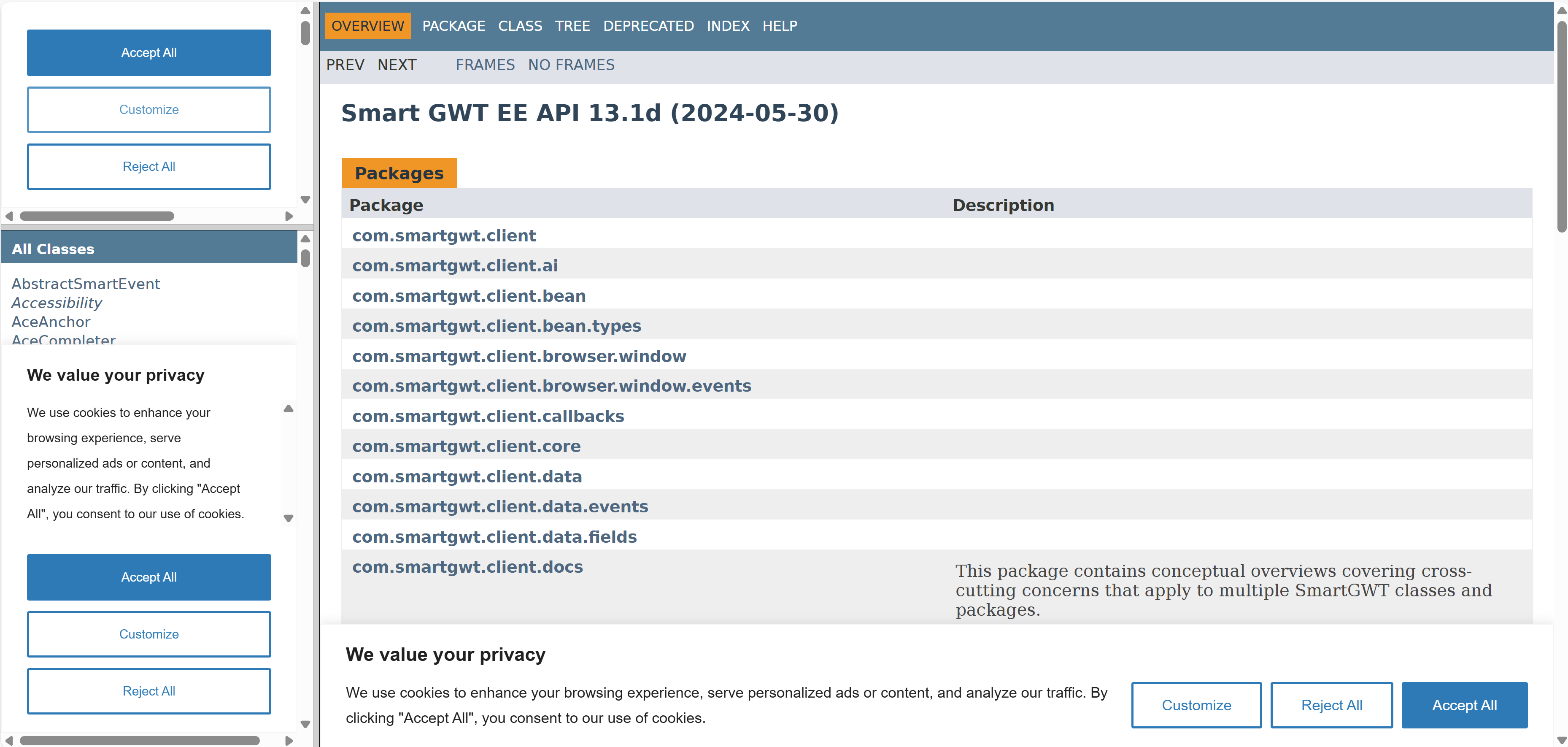
Task: Click the Packages caption tab
Action: (x=399, y=173)
